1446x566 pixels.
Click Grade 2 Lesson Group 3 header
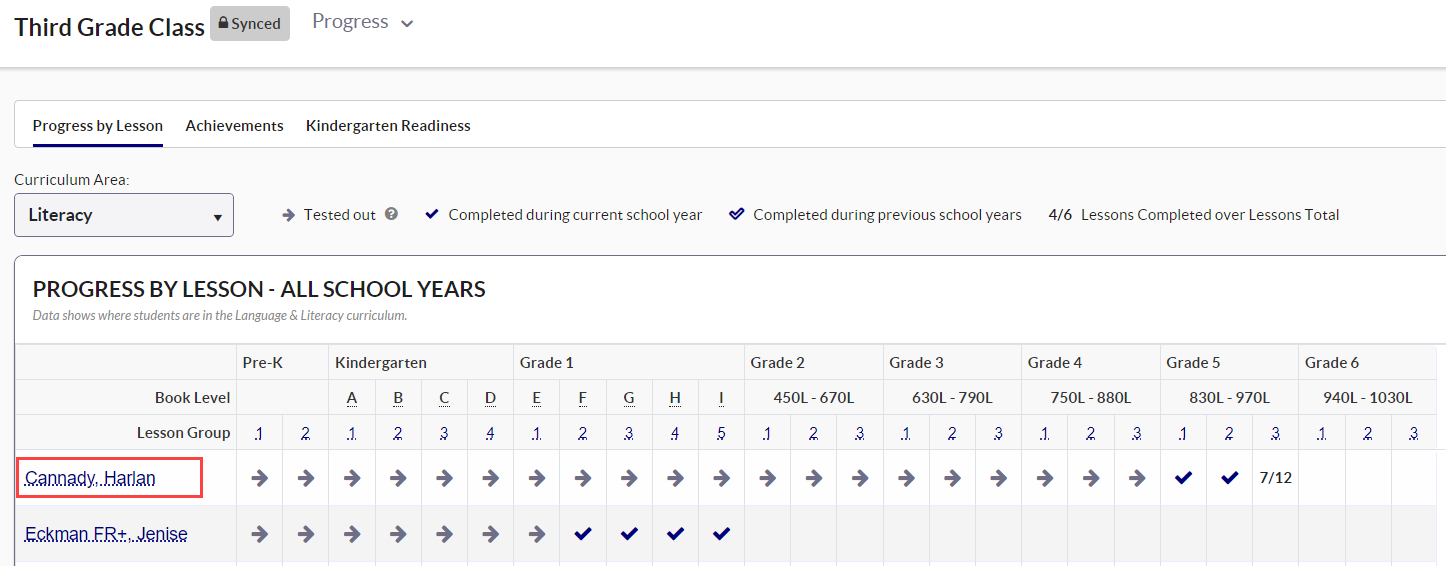[860, 433]
